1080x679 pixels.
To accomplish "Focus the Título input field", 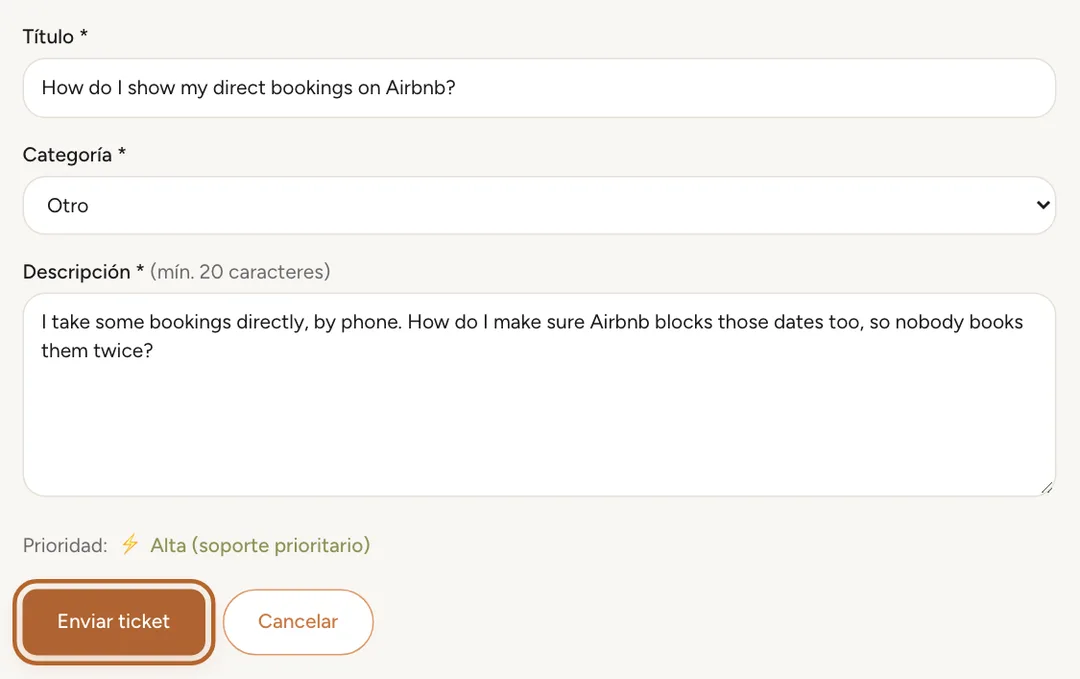I will point(539,87).
